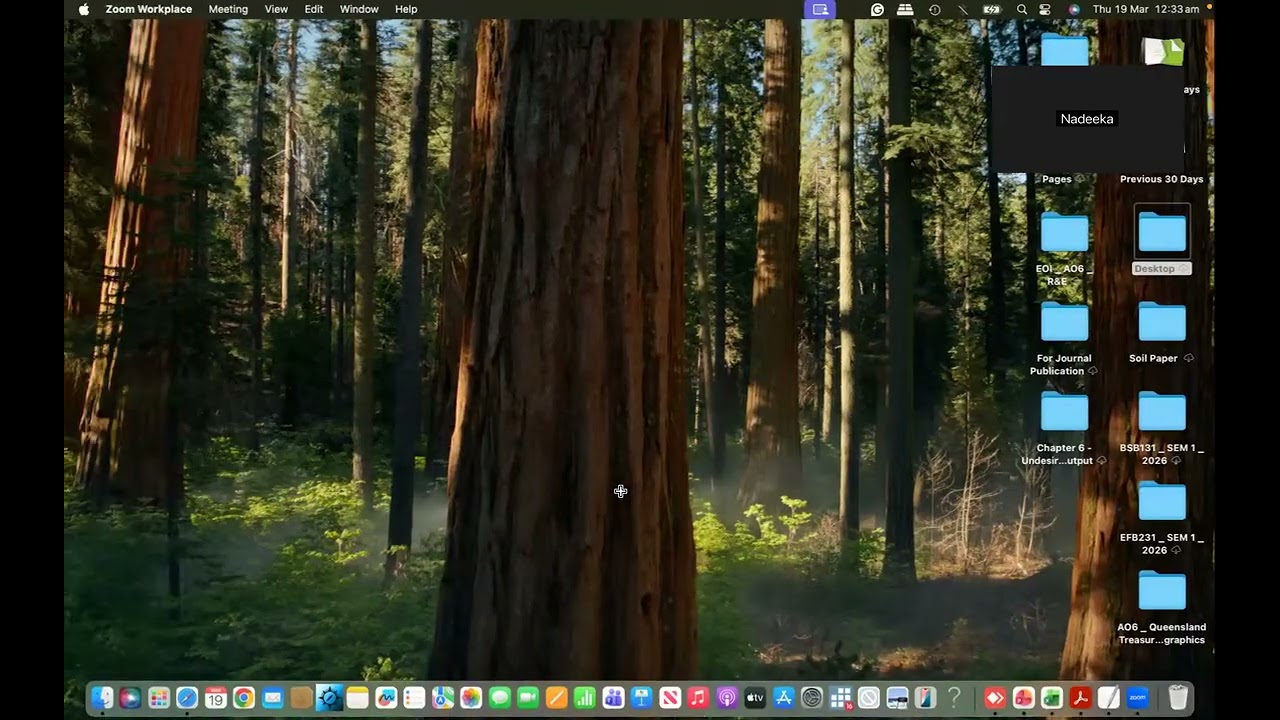Open Microsoft Excel in dock
1280x720 pixels.
[1050, 698]
